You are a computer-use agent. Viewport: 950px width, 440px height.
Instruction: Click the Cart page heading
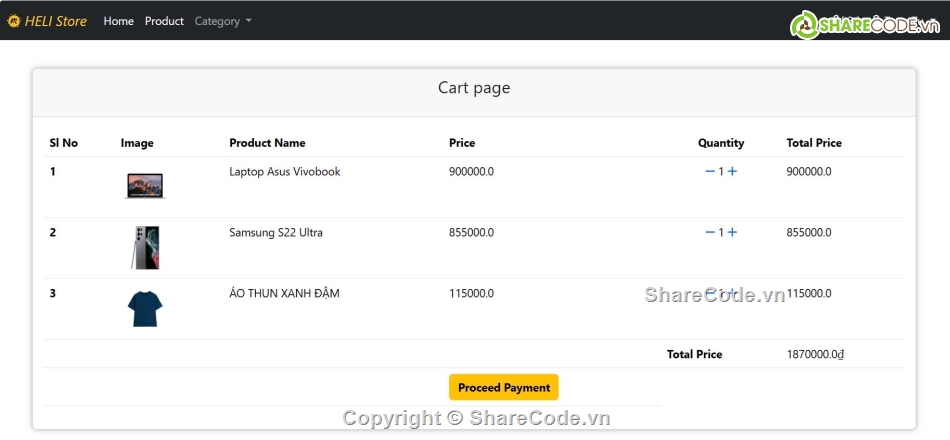pyautogui.click(x=474, y=88)
